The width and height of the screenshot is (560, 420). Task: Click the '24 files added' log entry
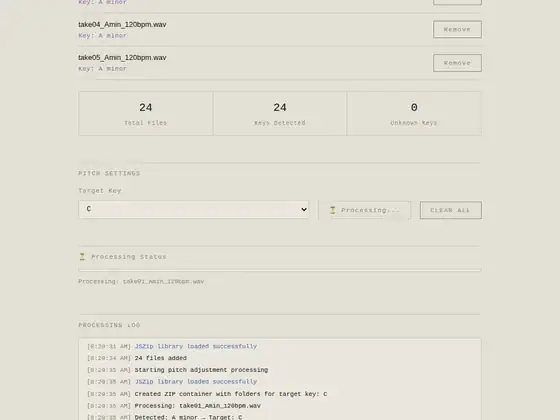coord(160,358)
